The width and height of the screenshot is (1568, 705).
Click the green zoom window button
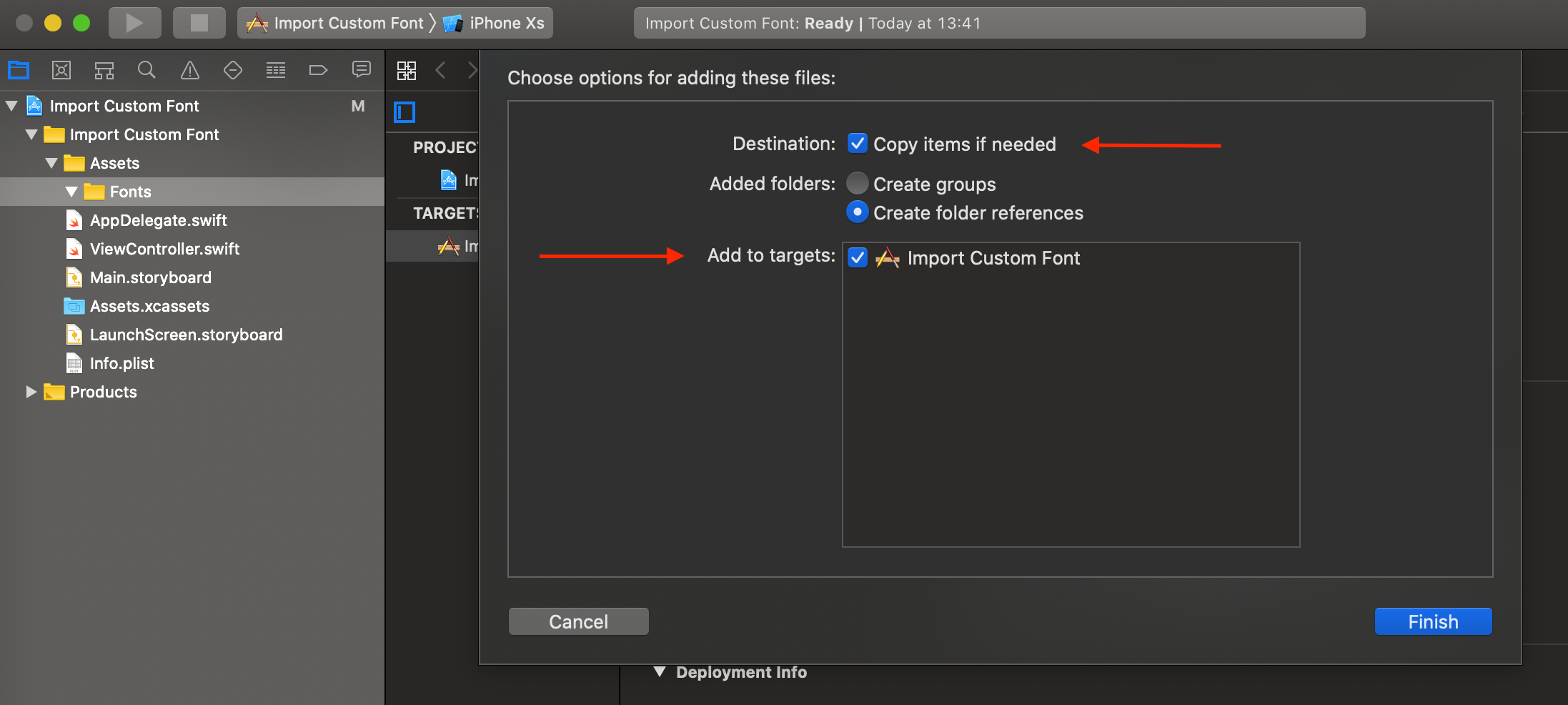81,23
